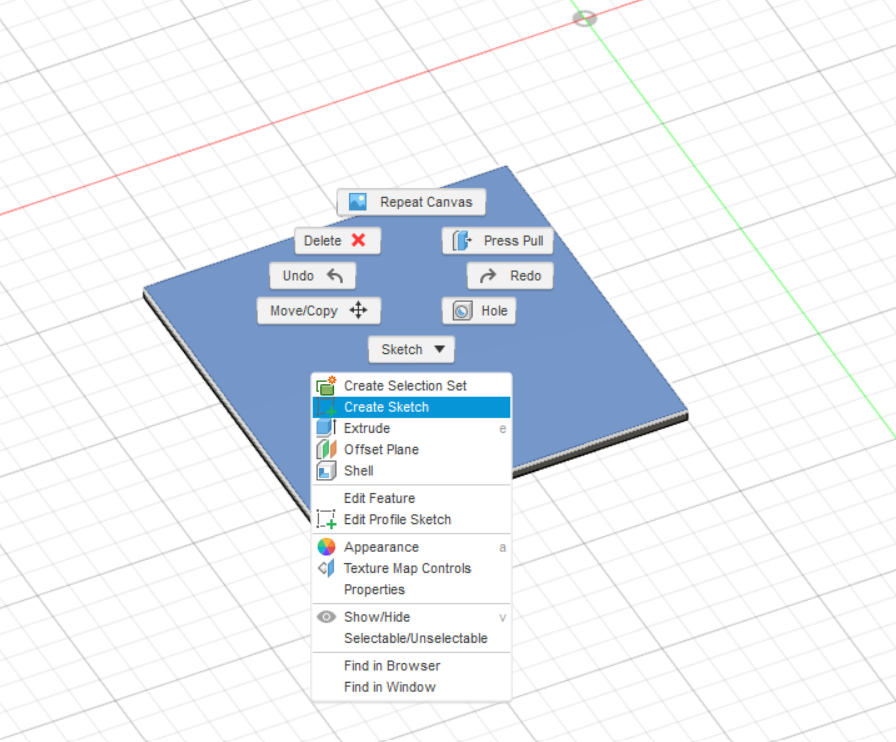Select Move/Copy in marking menu
Viewport: 896px width, 742px height.
319,311
